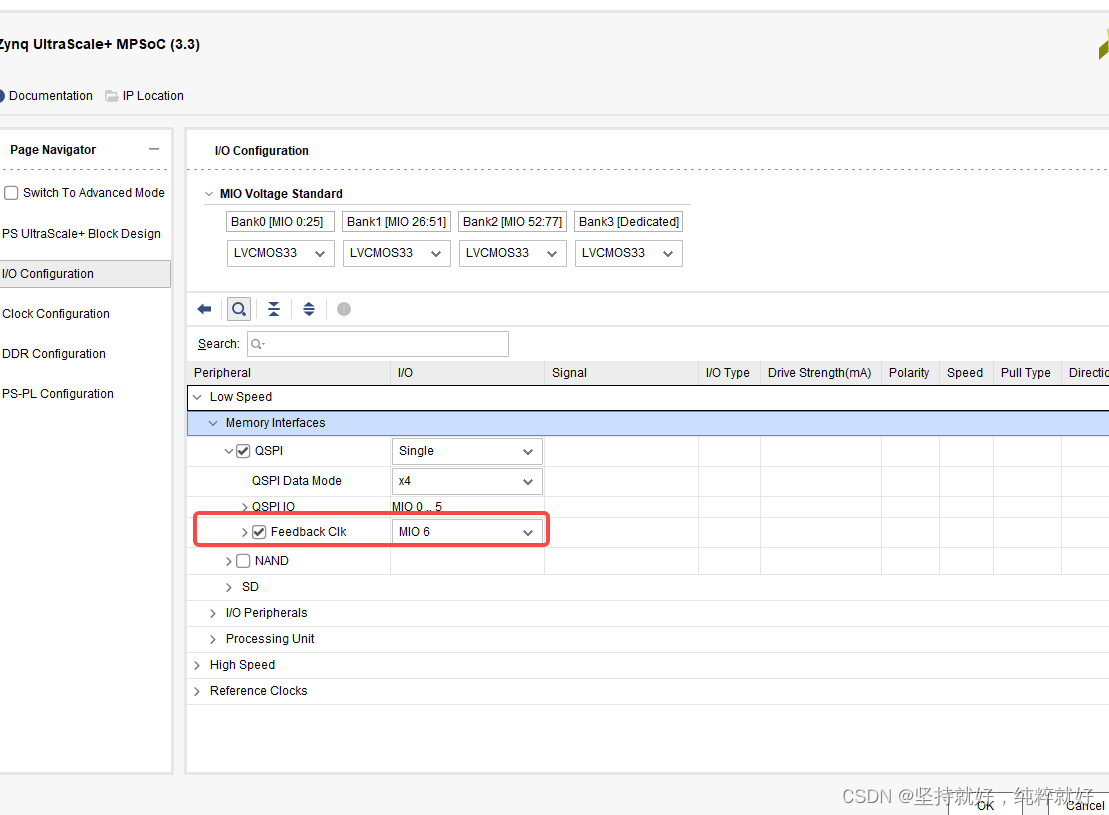
Task: Enable the NAND peripheral checkbox
Action: pos(240,560)
